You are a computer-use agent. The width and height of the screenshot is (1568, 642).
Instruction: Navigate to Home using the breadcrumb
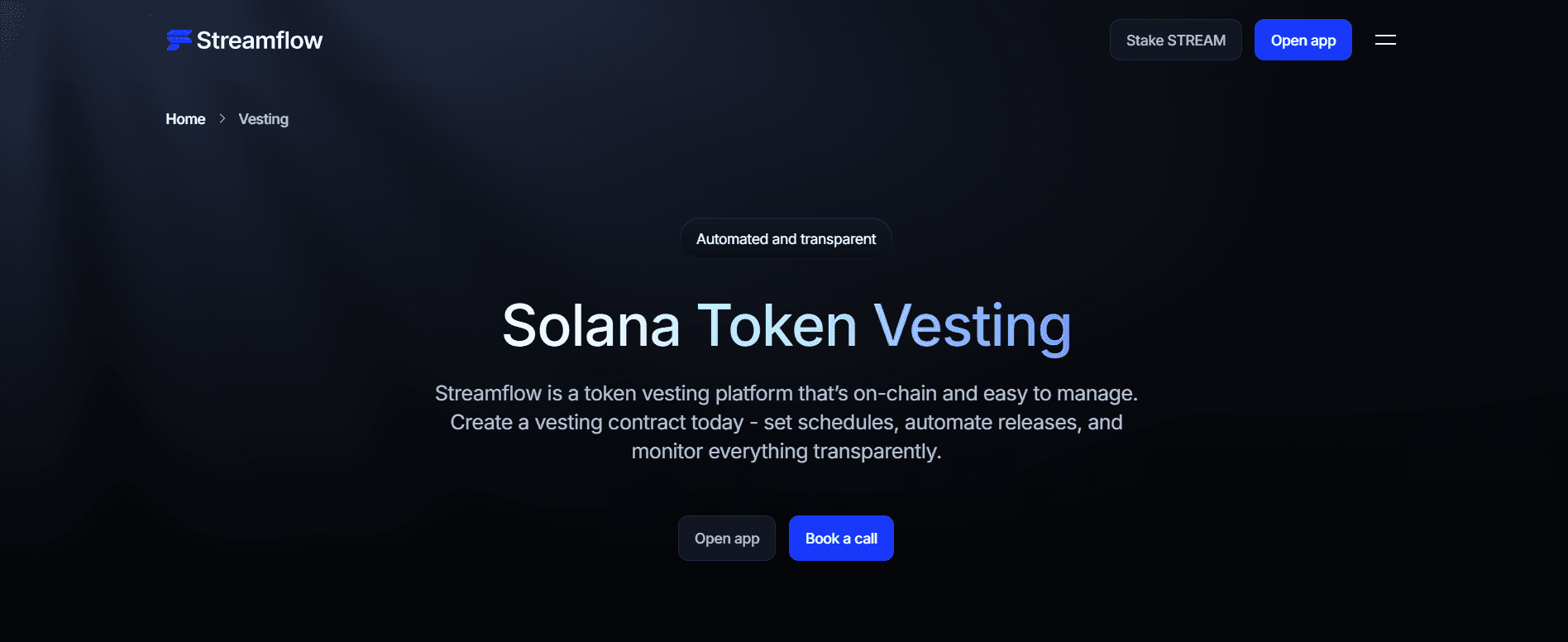pos(185,119)
